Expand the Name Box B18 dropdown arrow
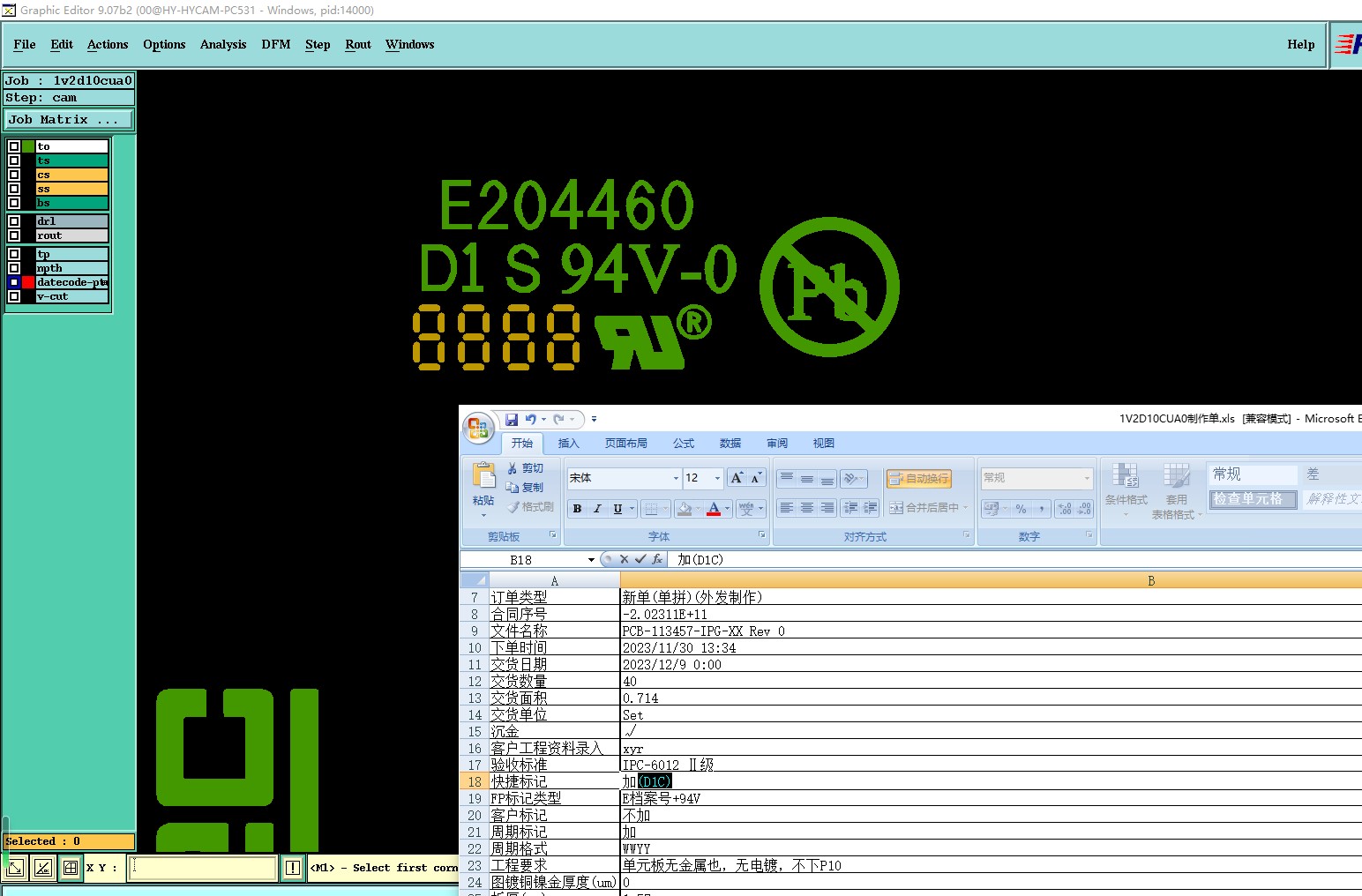This screenshot has height=896, width=1362. (x=591, y=560)
